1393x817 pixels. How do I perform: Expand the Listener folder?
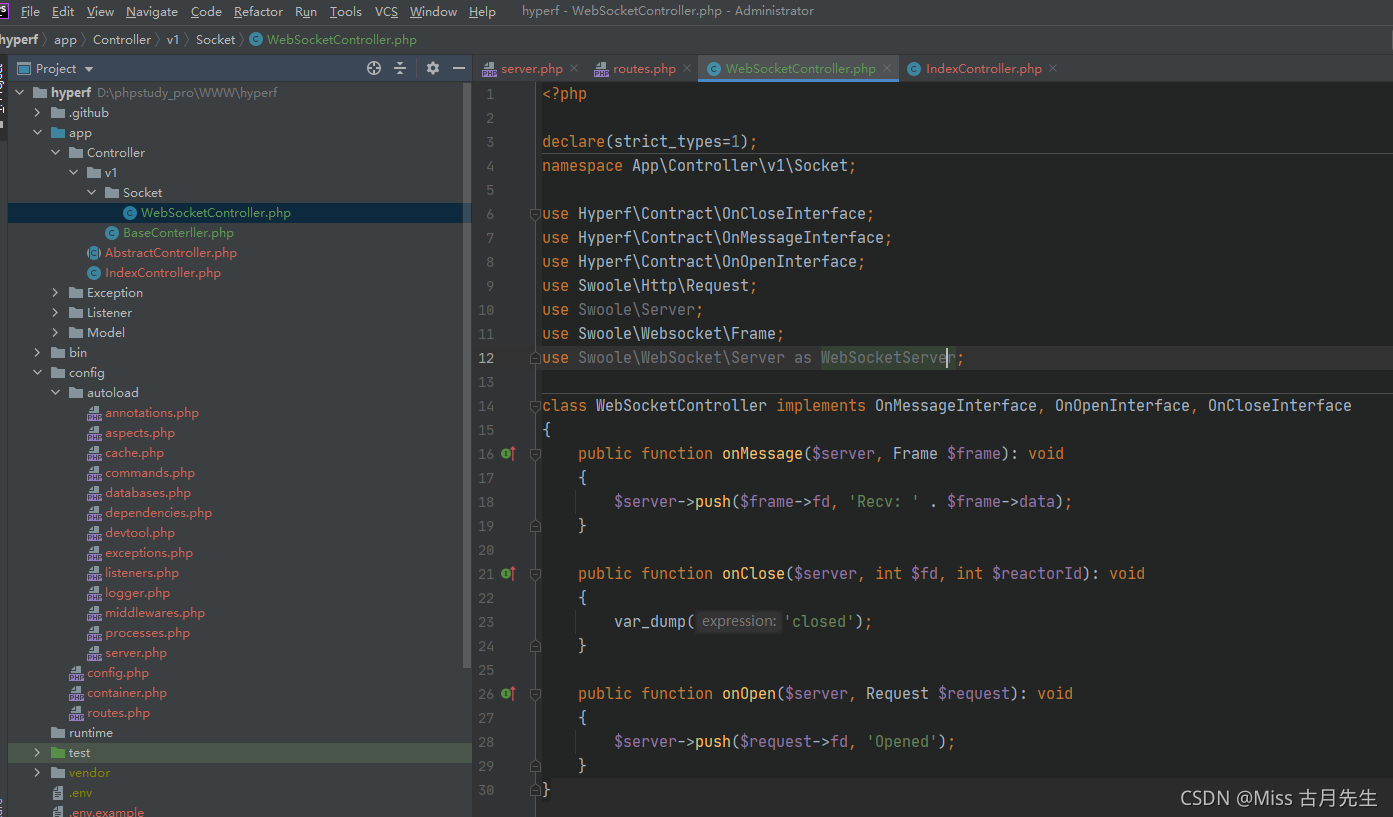tap(56, 313)
